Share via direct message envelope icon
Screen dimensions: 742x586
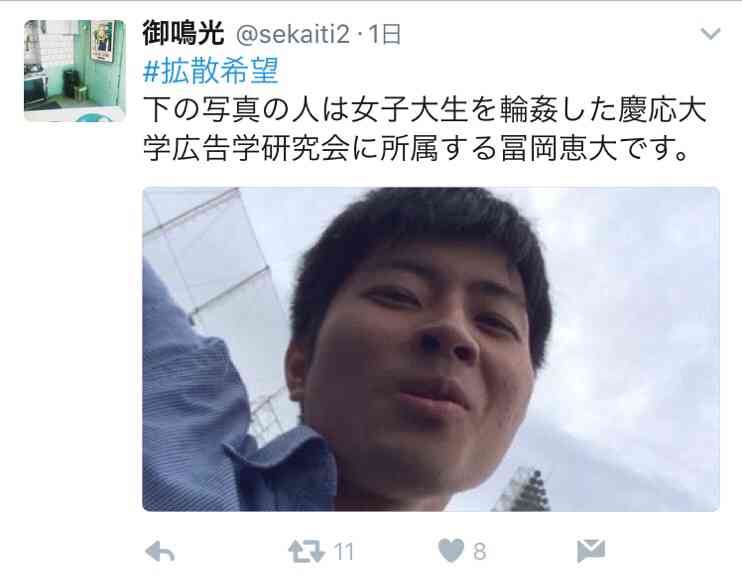[x=591, y=550]
